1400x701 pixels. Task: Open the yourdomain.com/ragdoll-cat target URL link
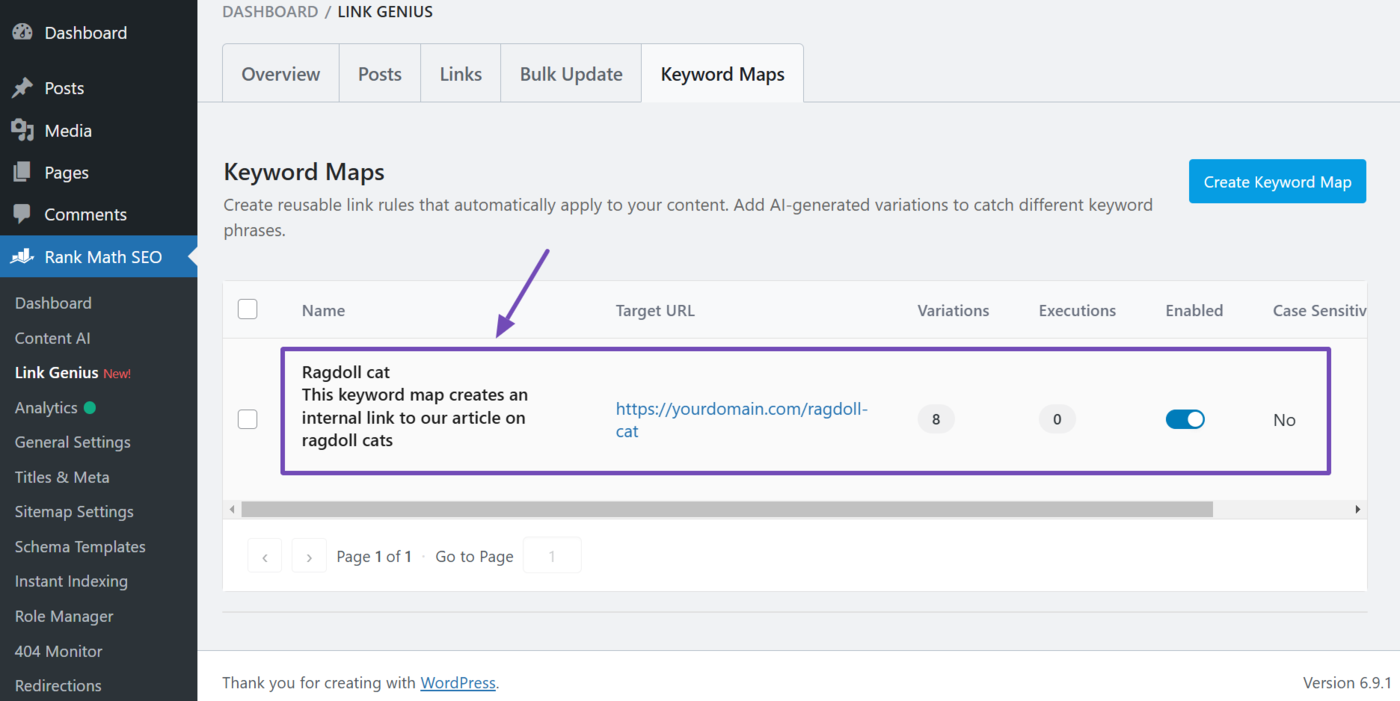click(x=742, y=420)
